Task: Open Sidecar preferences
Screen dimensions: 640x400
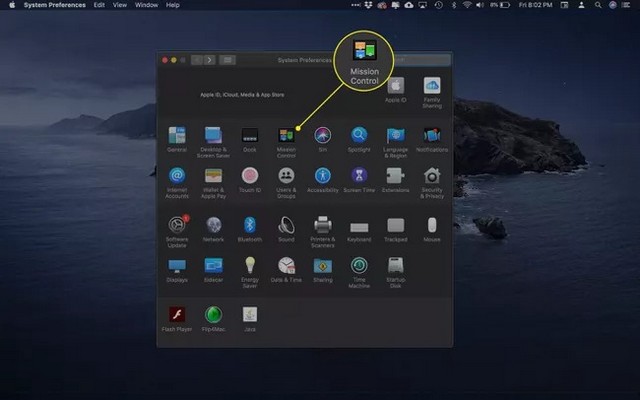Action: tap(213, 270)
